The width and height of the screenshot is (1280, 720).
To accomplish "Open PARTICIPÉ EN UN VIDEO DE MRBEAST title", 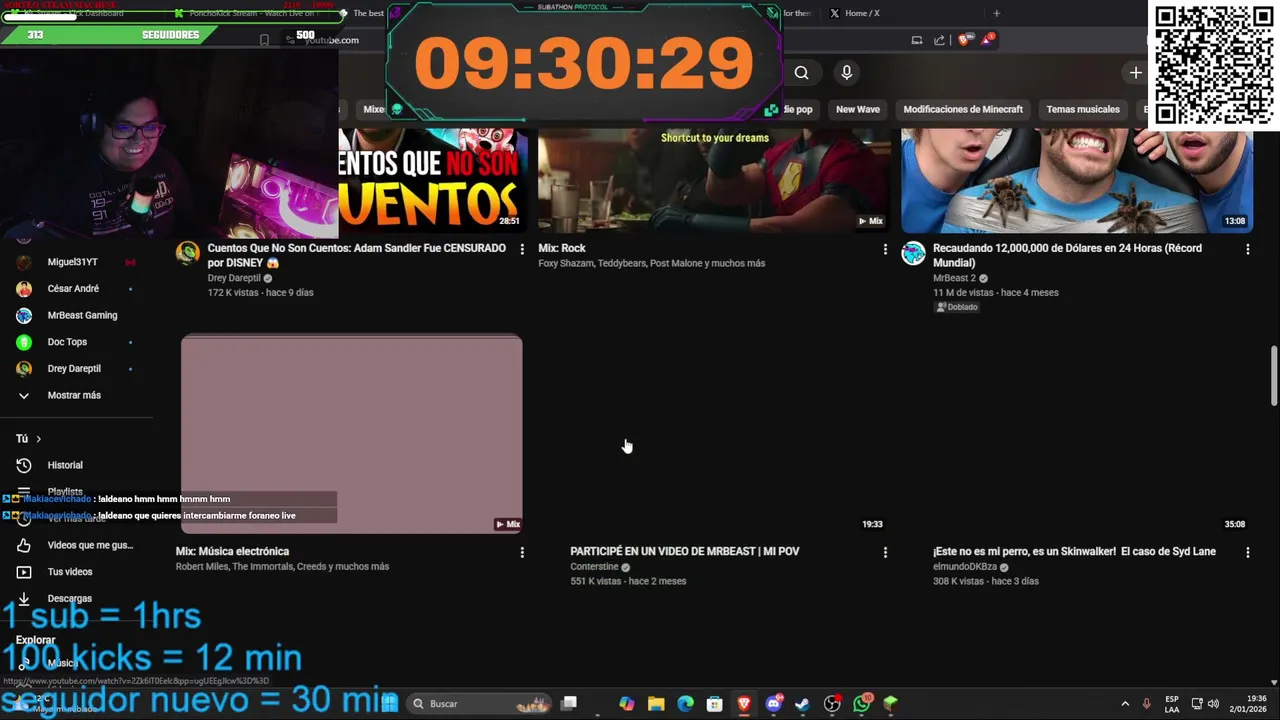I will point(684,551).
